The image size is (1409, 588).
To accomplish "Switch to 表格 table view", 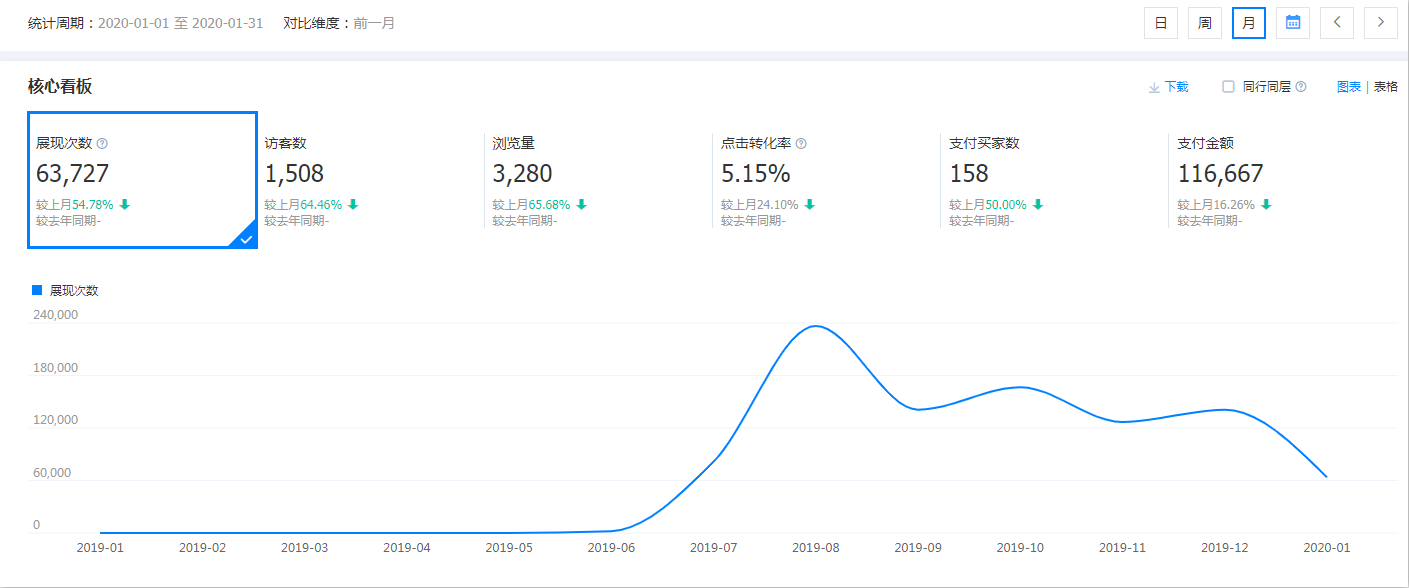I will pyautogui.click(x=1386, y=87).
